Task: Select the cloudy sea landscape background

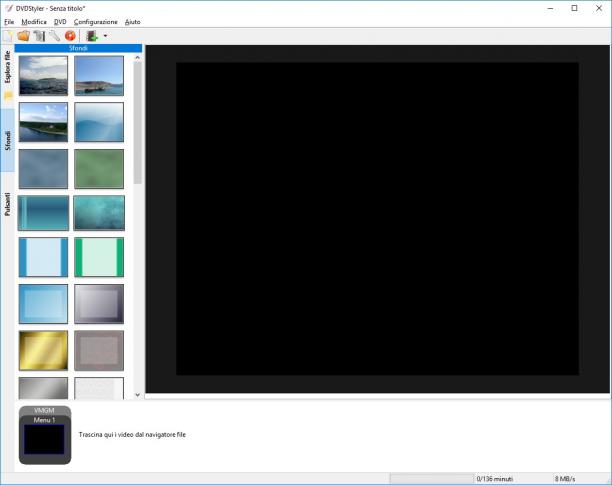Action: [x=43, y=75]
